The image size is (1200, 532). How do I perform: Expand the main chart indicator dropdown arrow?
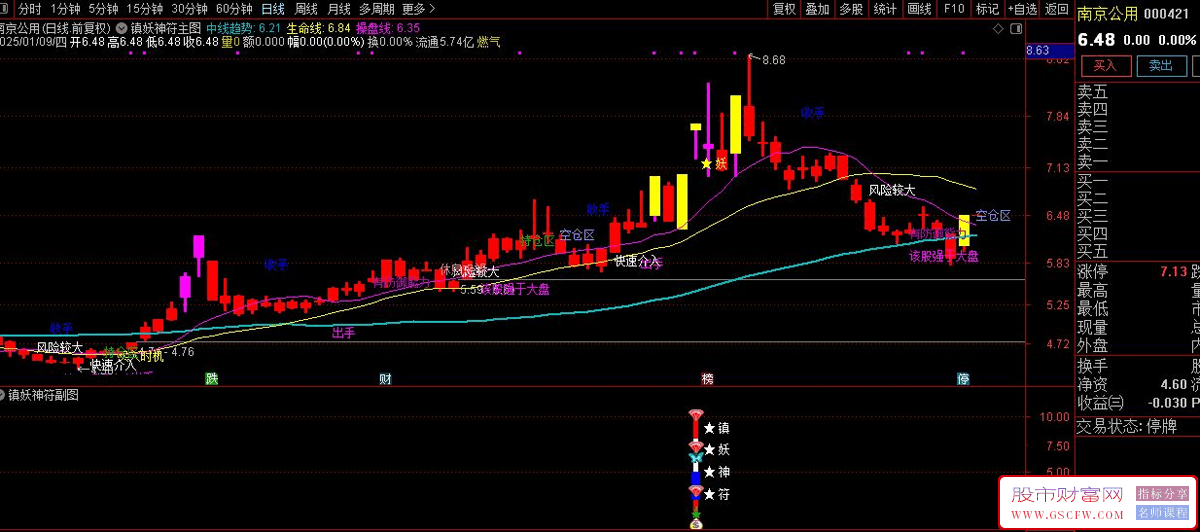121,28
